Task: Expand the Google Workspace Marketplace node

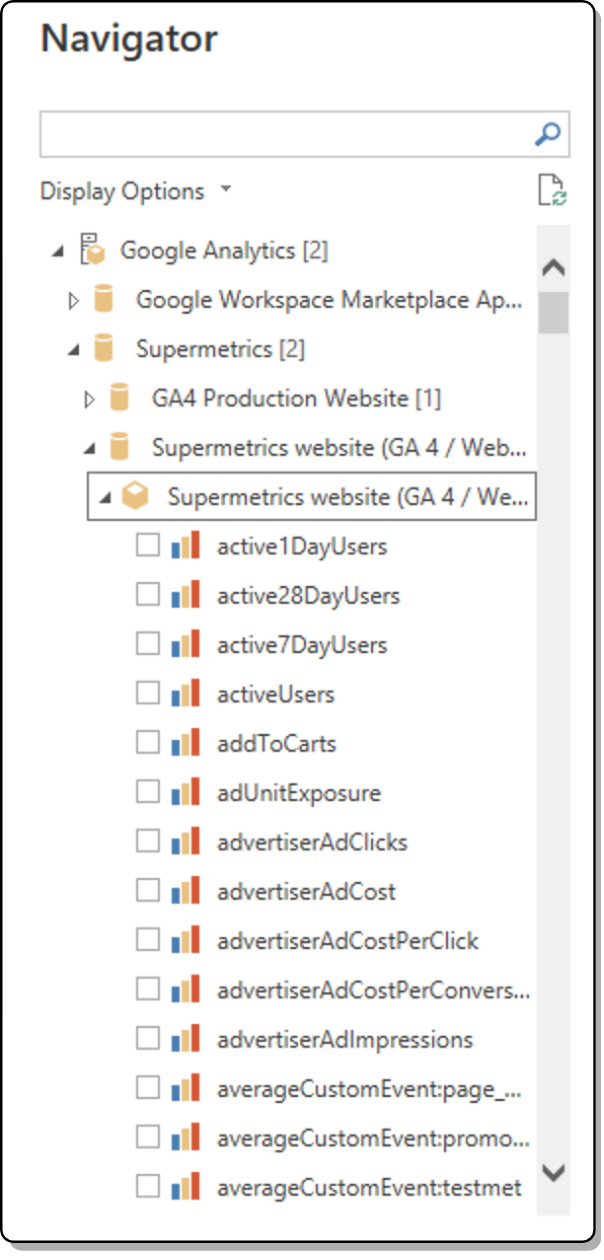Action: pyautogui.click(x=73, y=299)
